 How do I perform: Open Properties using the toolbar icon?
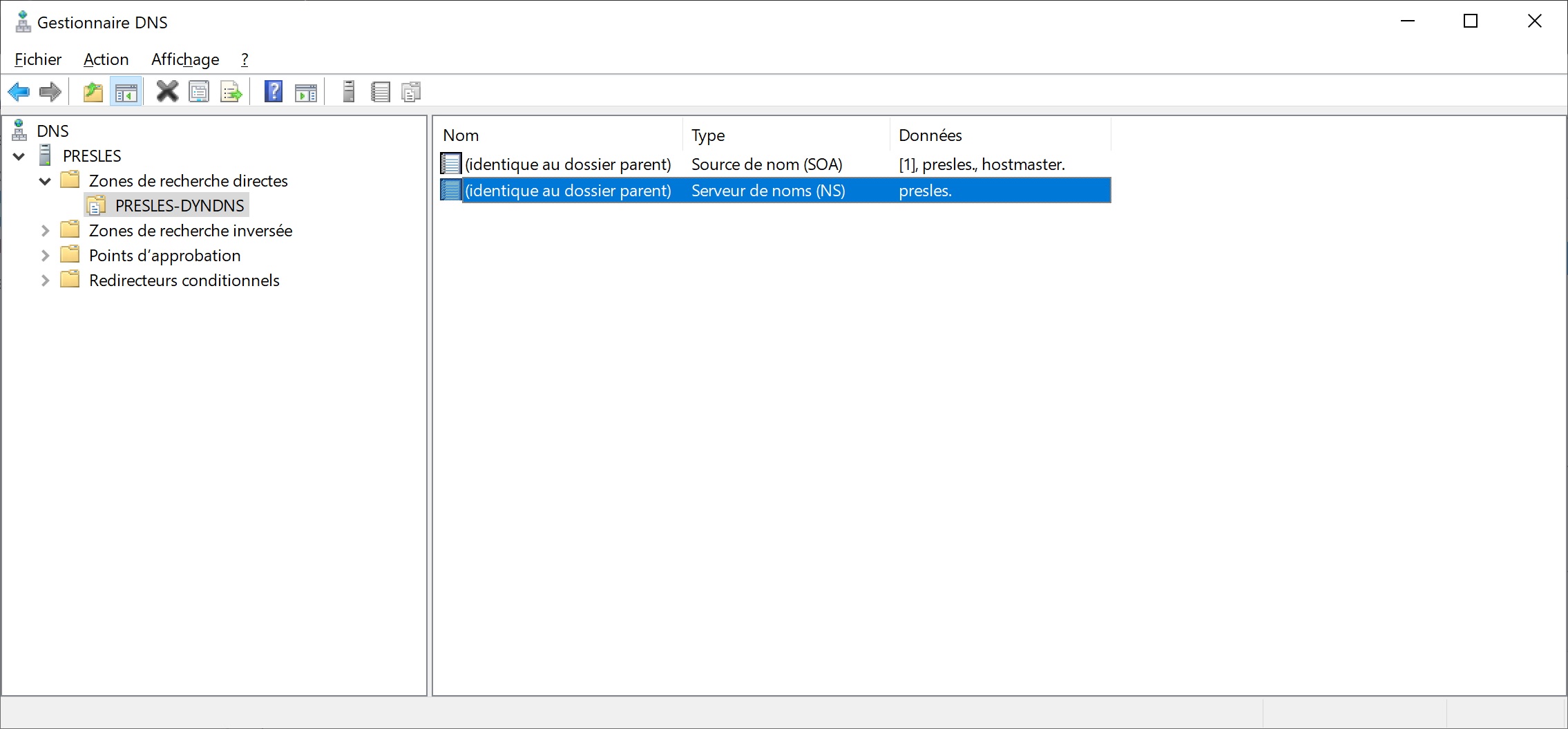pyautogui.click(x=199, y=91)
